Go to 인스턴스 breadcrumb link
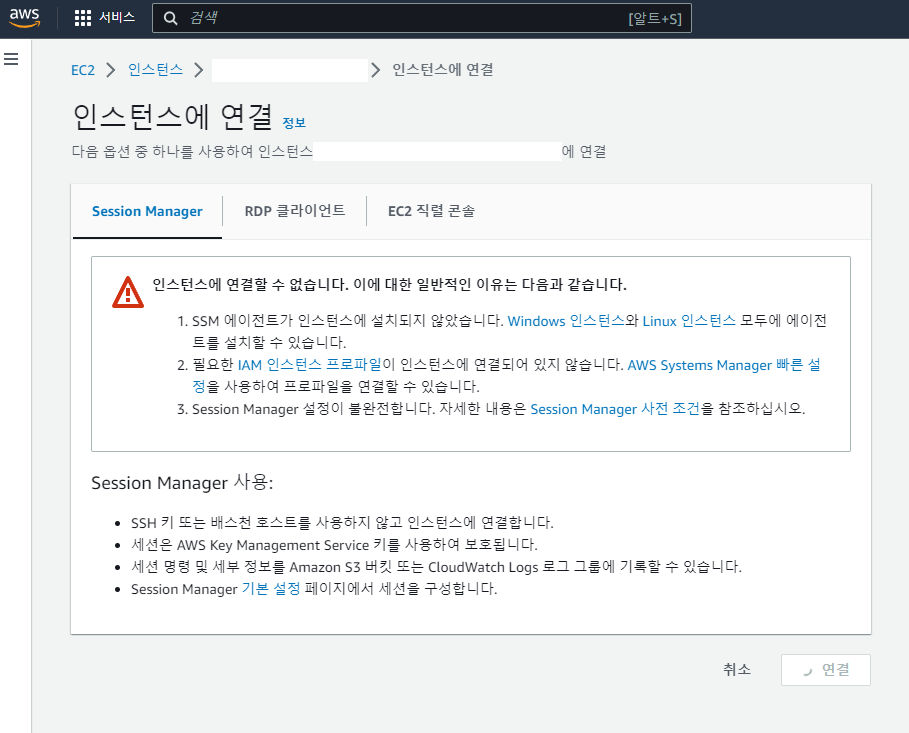 click(x=155, y=70)
